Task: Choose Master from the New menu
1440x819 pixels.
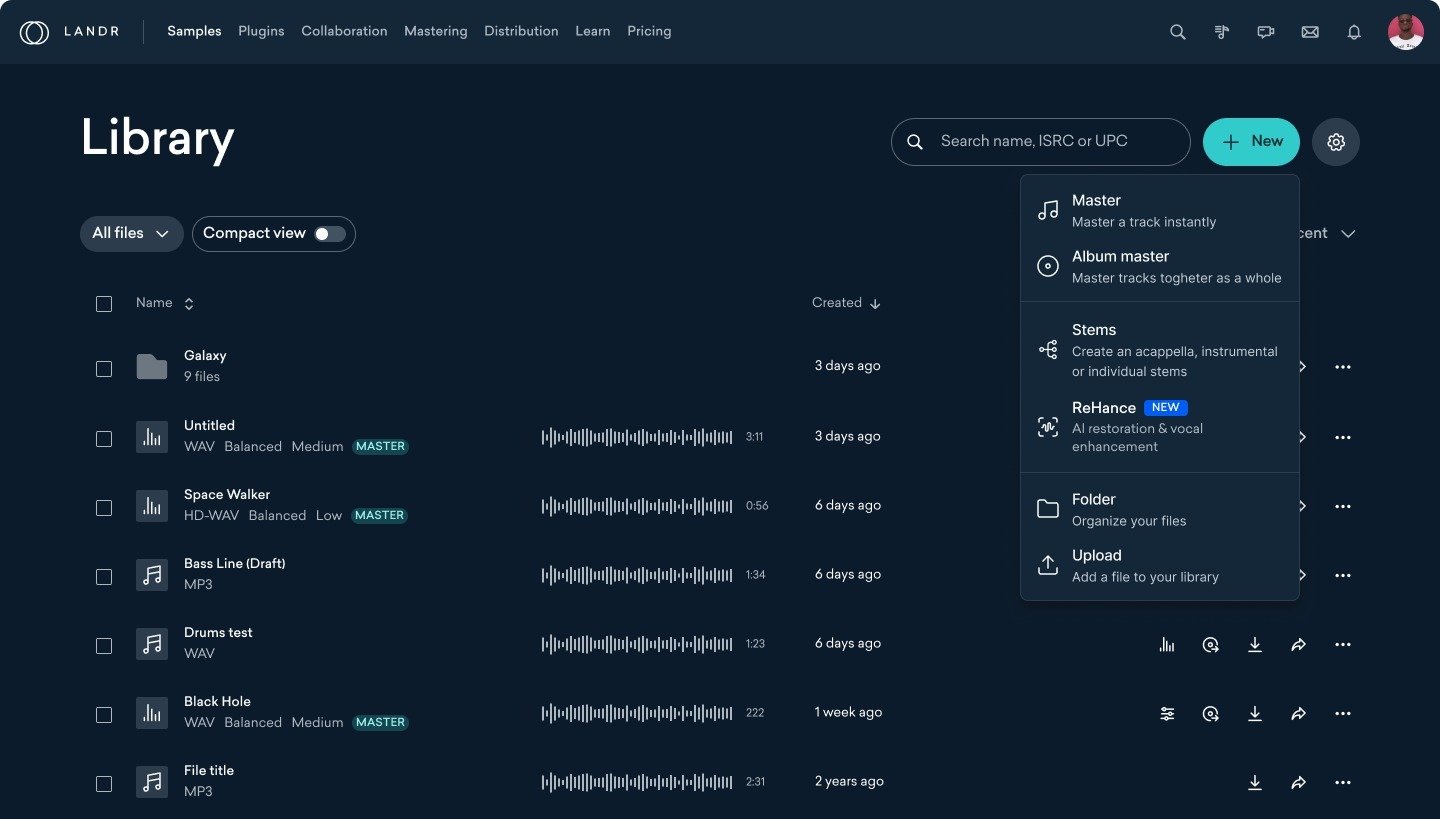Action: click(x=1160, y=211)
